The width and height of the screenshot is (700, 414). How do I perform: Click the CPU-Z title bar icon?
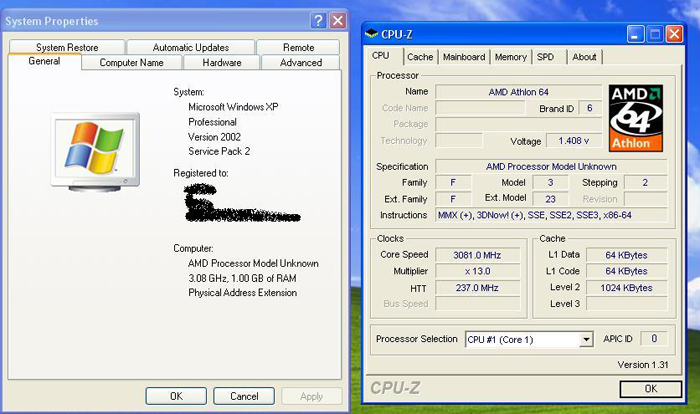tap(371, 33)
